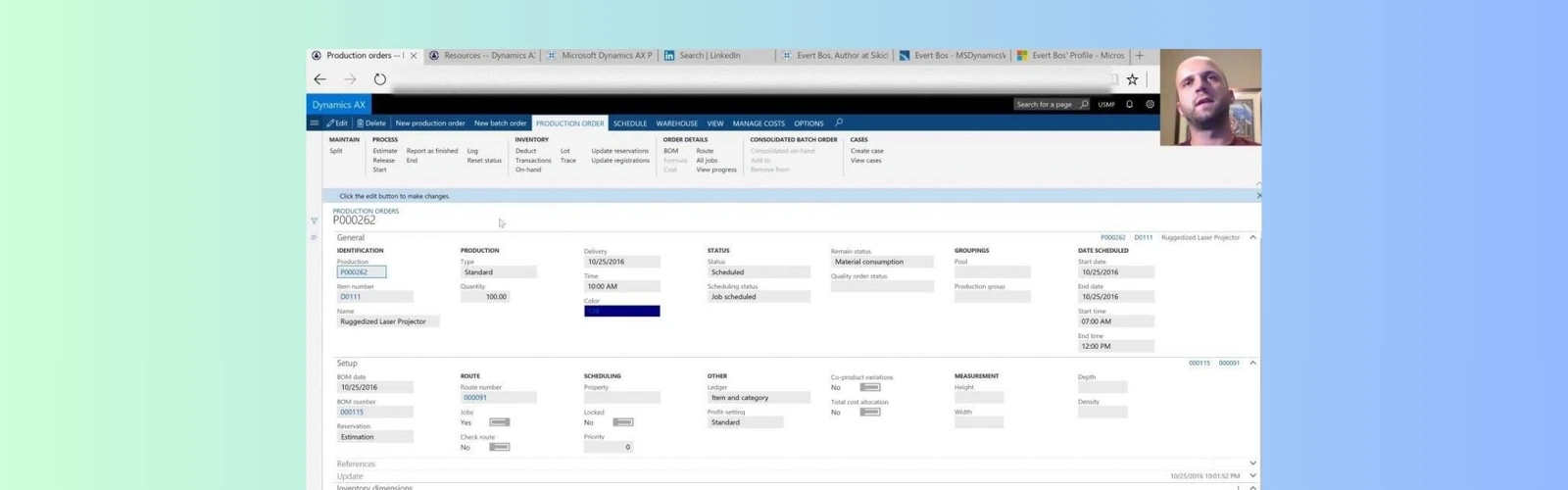Open the PRODUCTION ORDER ribbon tab
The width and height of the screenshot is (1568, 490).
[x=569, y=123]
